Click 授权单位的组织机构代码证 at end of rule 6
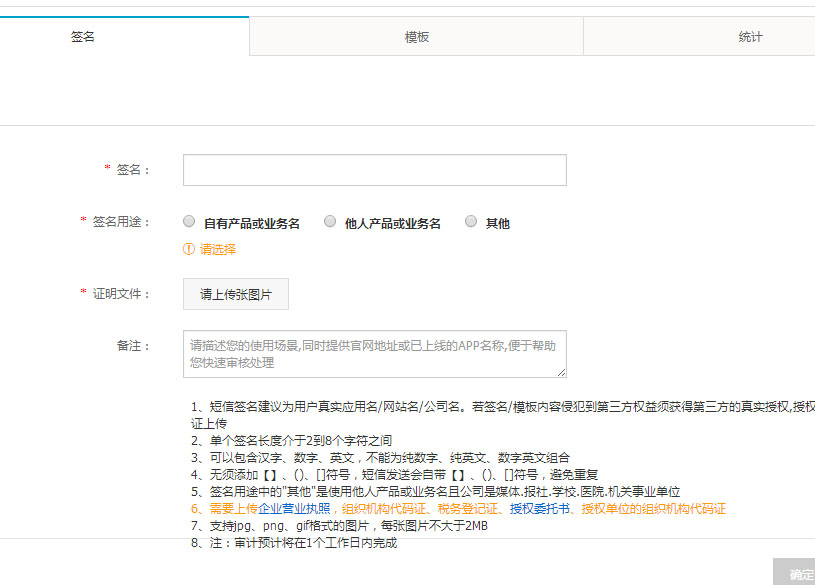815x585 pixels. click(x=653, y=509)
